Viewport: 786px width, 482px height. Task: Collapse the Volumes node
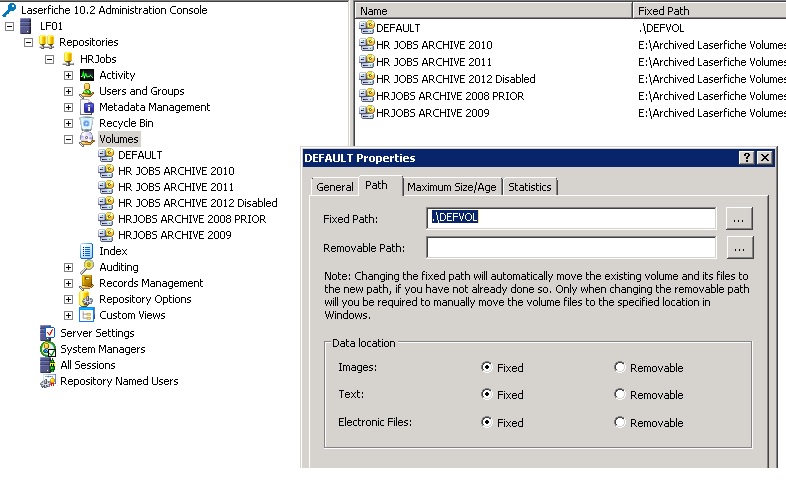point(69,140)
